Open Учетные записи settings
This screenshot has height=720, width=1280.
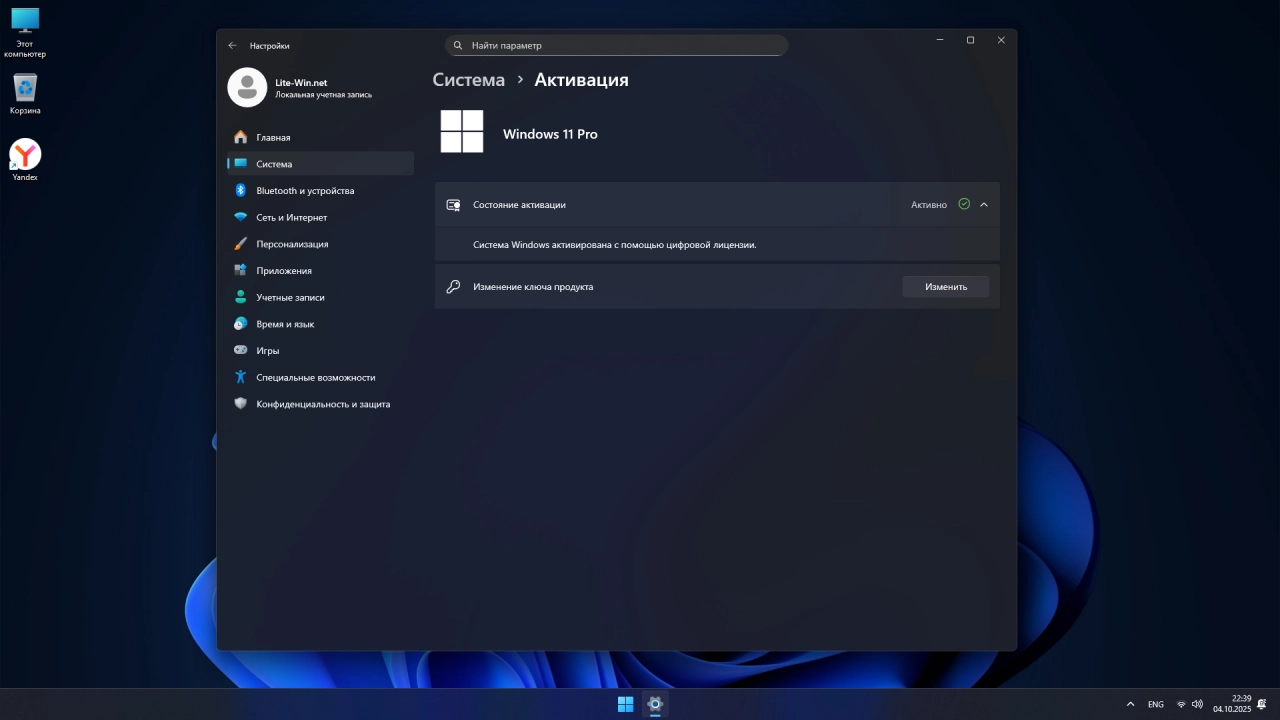tap(320, 297)
